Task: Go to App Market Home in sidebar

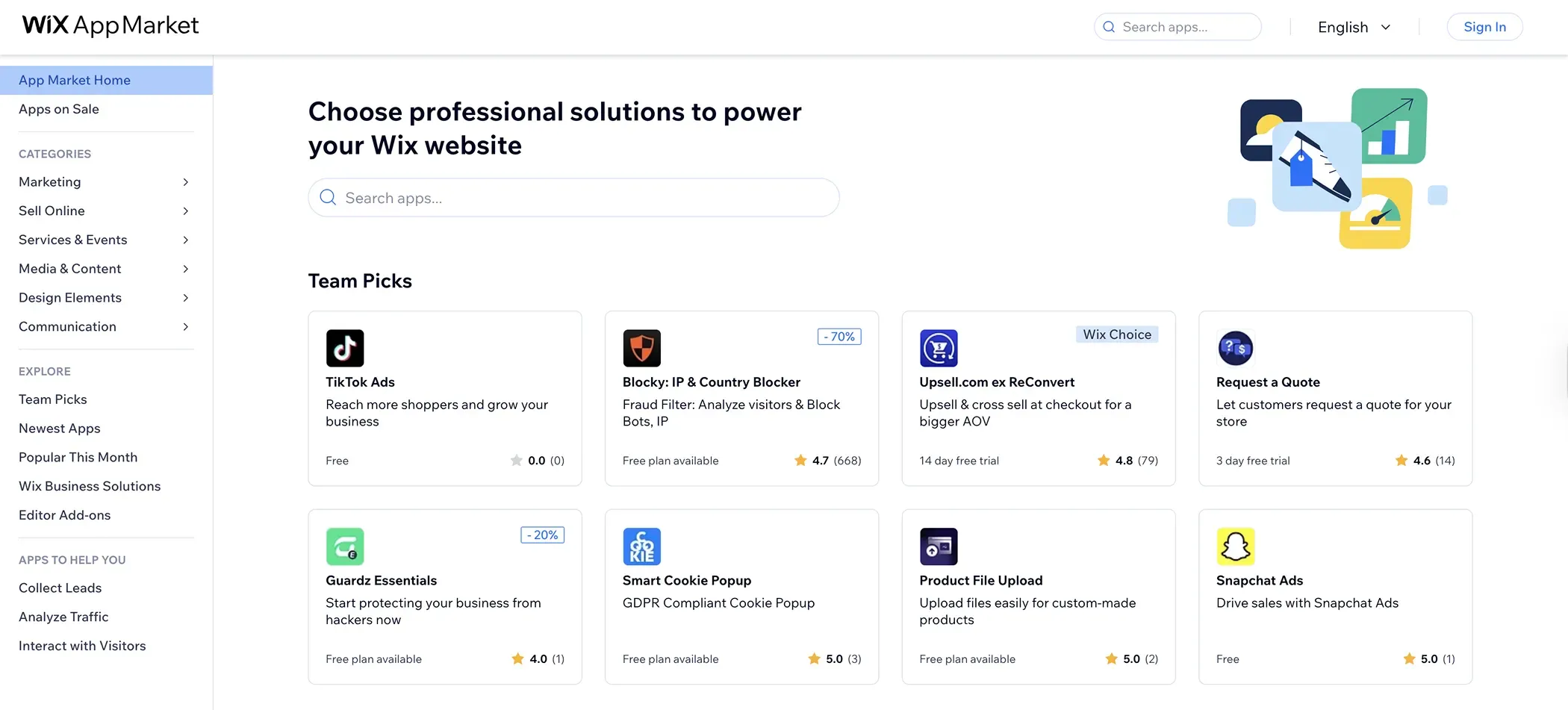Action: (75, 80)
